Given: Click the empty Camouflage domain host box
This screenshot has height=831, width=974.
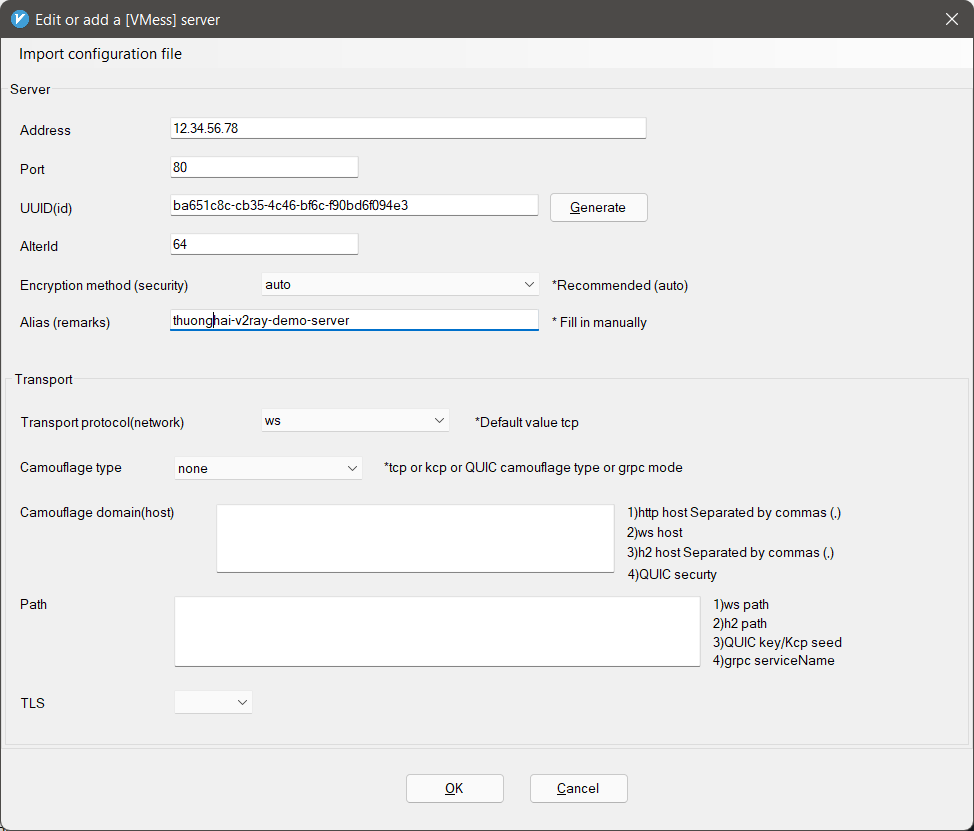Looking at the screenshot, I should pyautogui.click(x=414, y=535).
